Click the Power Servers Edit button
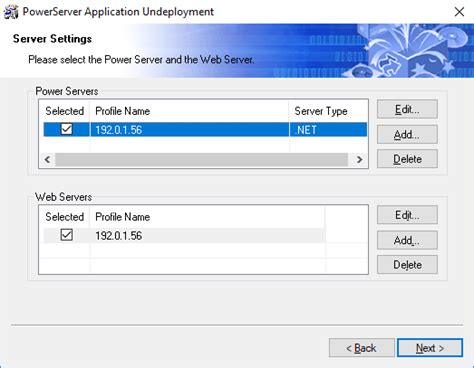Image resolution: width=474 pixels, height=368 pixels. (407, 109)
